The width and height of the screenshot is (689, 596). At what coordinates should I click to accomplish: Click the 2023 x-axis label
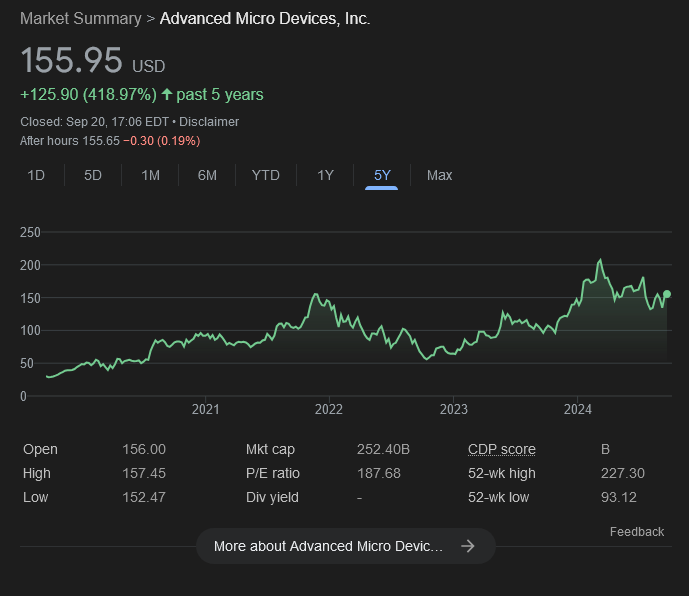point(454,409)
